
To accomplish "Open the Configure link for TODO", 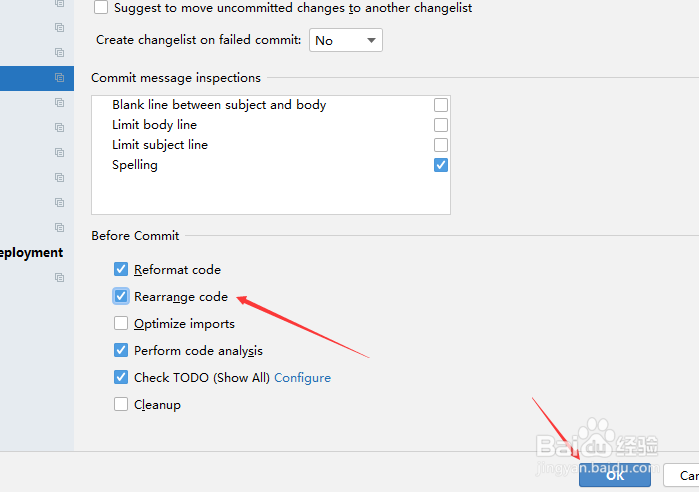I will (x=302, y=378).
